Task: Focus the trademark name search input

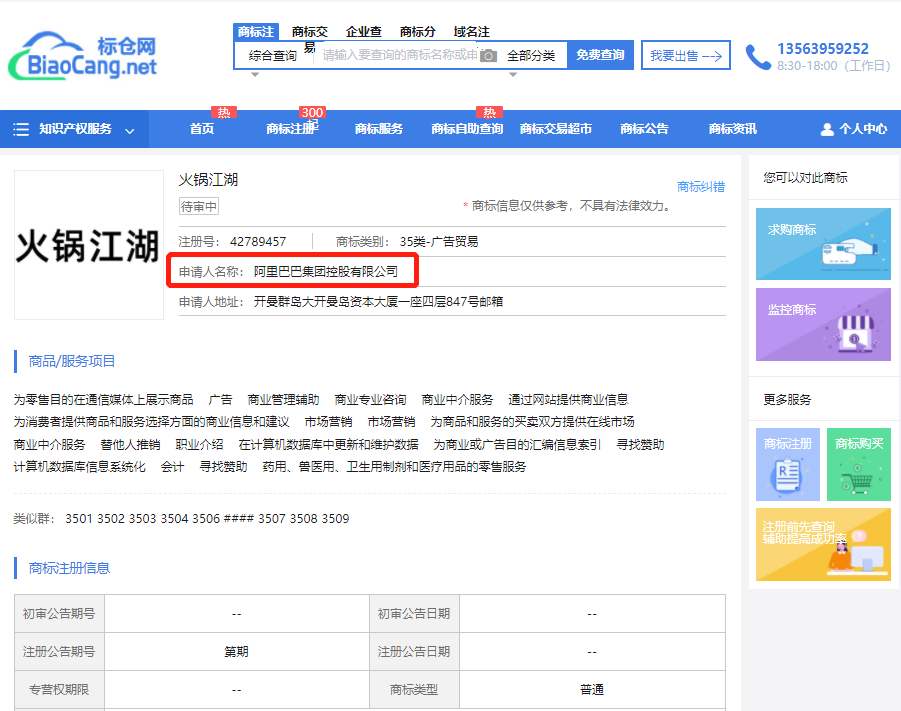Action: 399,55
